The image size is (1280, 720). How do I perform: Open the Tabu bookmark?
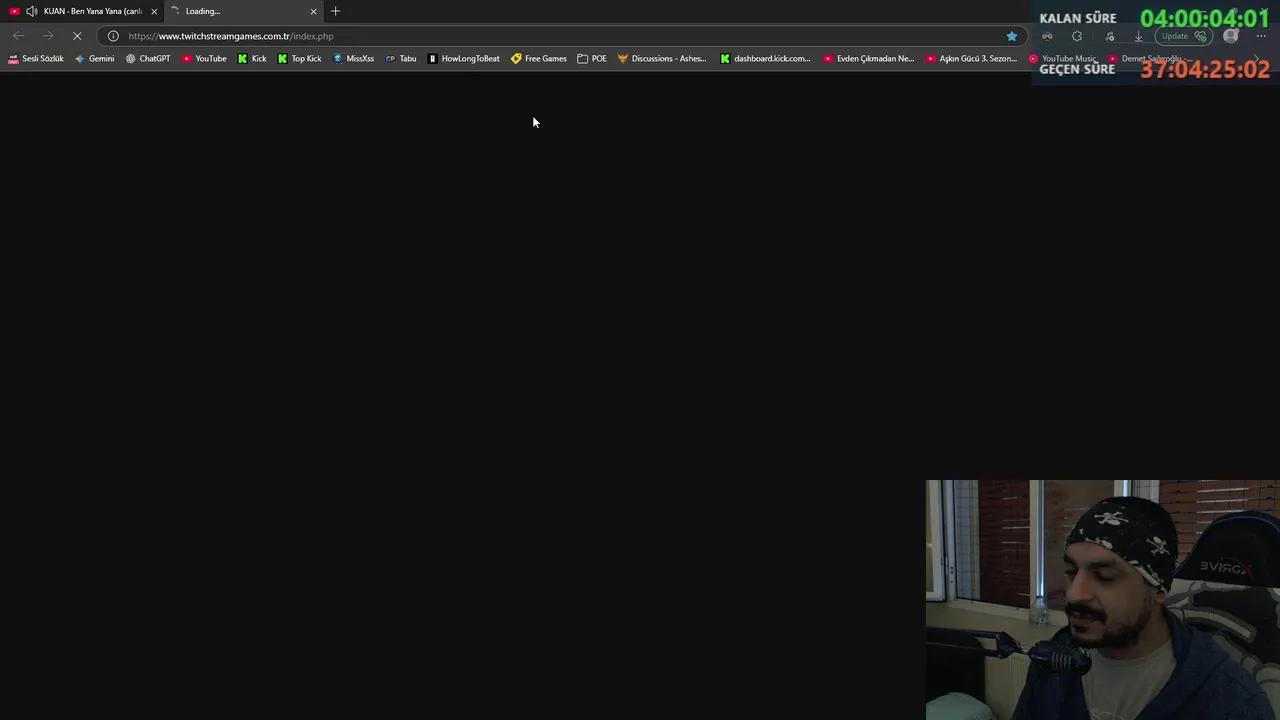401,58
